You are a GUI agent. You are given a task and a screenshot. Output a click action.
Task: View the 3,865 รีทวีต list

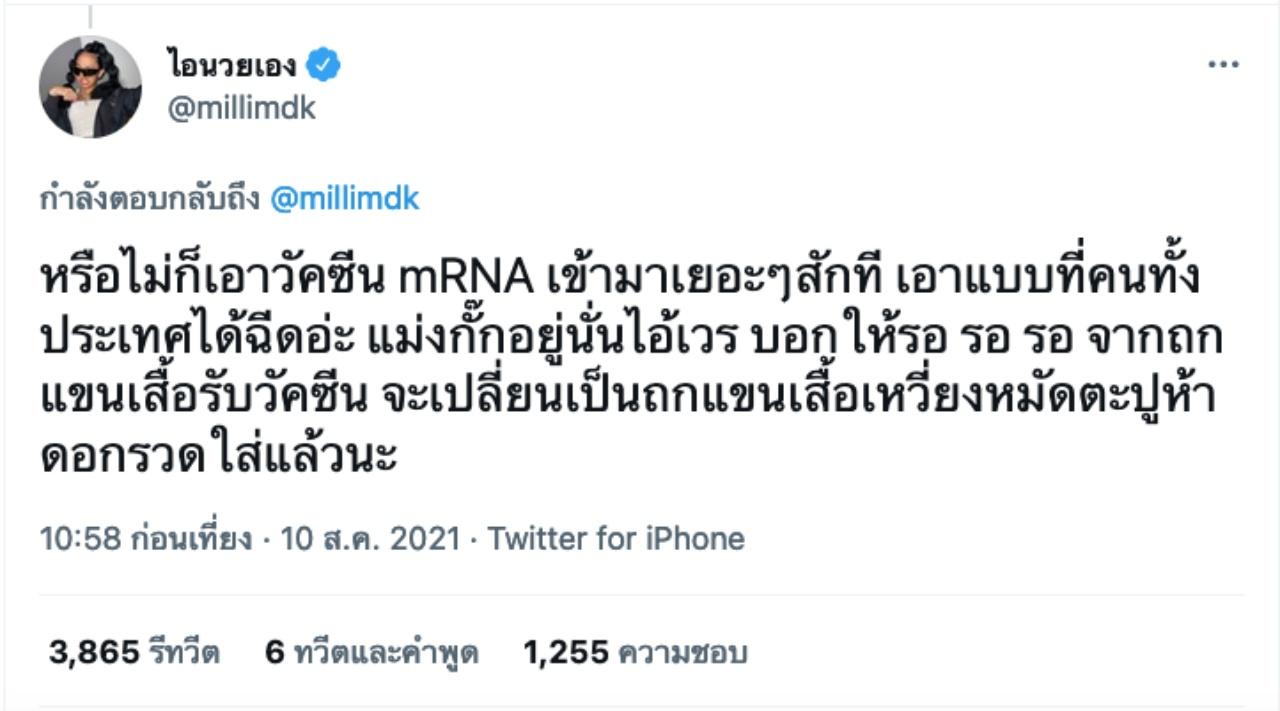click(134, 653)
